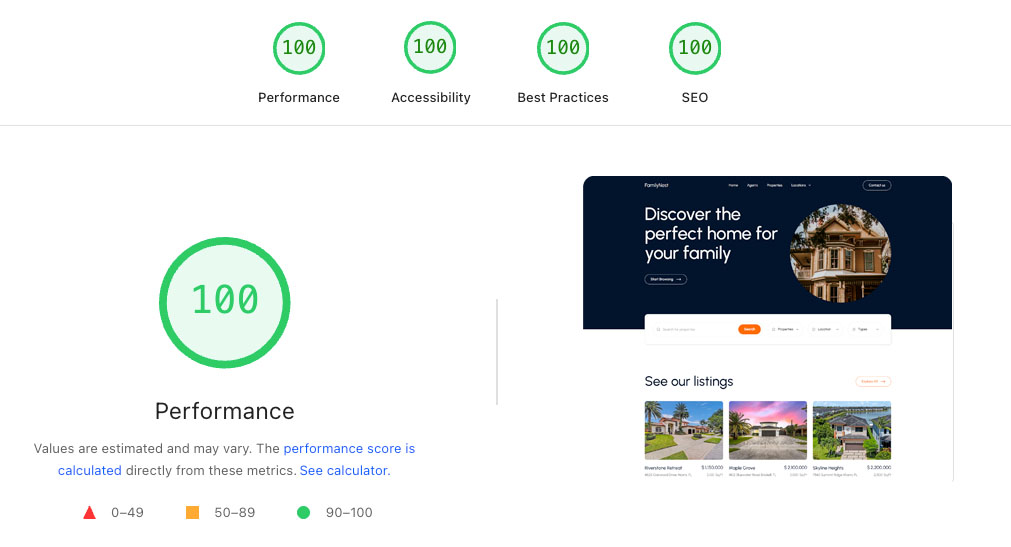Click the Skyline Heights listing photo
1011x547 pixels.
[x=852, y=430]
